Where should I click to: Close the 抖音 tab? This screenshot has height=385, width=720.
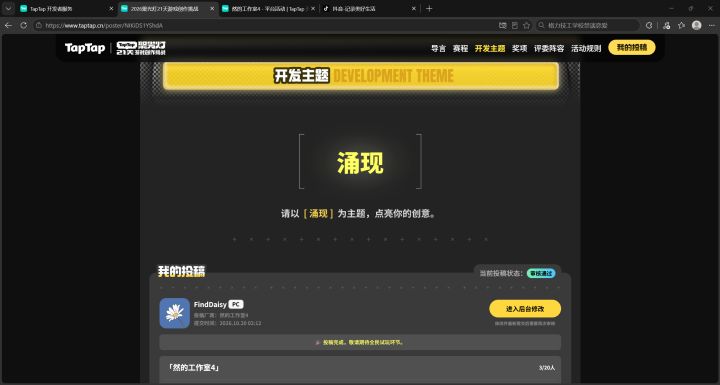(414, 9)
